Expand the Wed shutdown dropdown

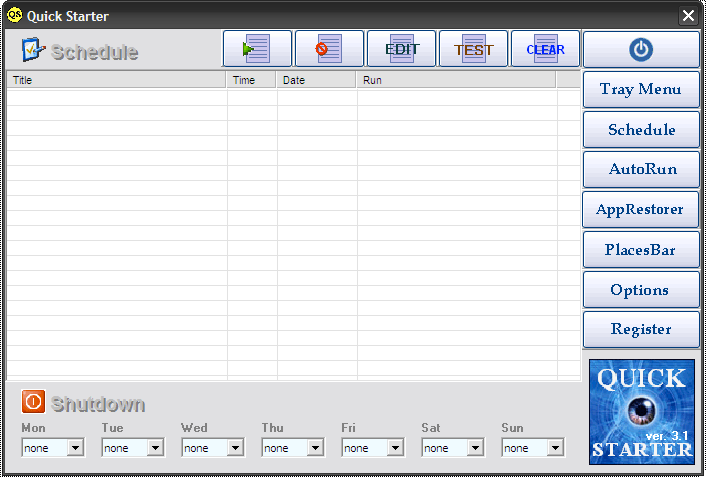(x=235, y=448)
